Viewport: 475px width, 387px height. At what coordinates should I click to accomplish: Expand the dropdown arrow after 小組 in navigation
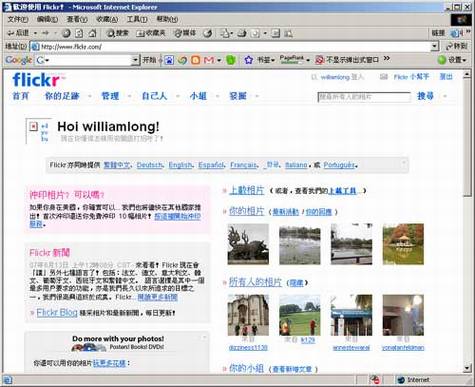tap(217, 96)
